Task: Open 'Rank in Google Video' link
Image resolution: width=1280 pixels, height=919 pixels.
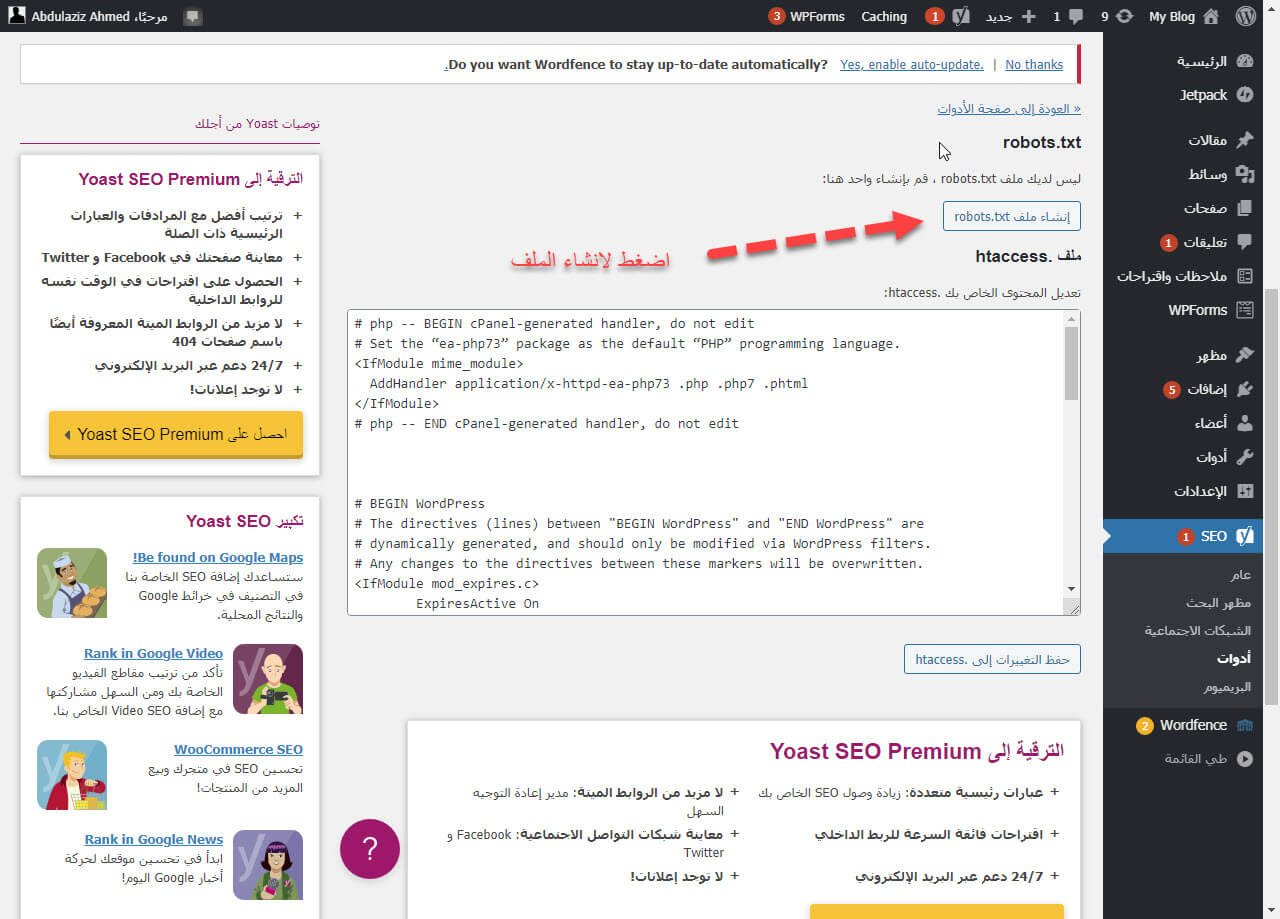Action: [x=153, y=653]
